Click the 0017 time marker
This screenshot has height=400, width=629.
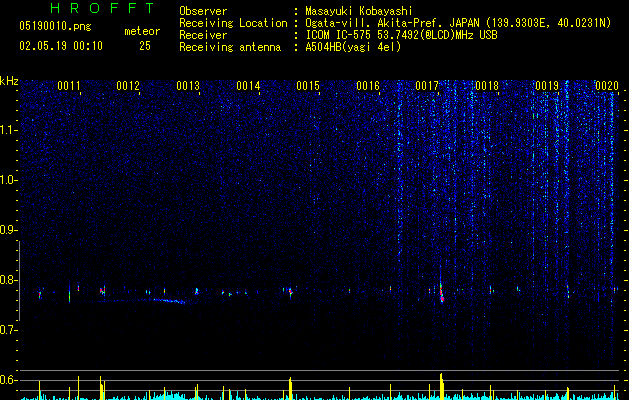[x=427, y=85]
